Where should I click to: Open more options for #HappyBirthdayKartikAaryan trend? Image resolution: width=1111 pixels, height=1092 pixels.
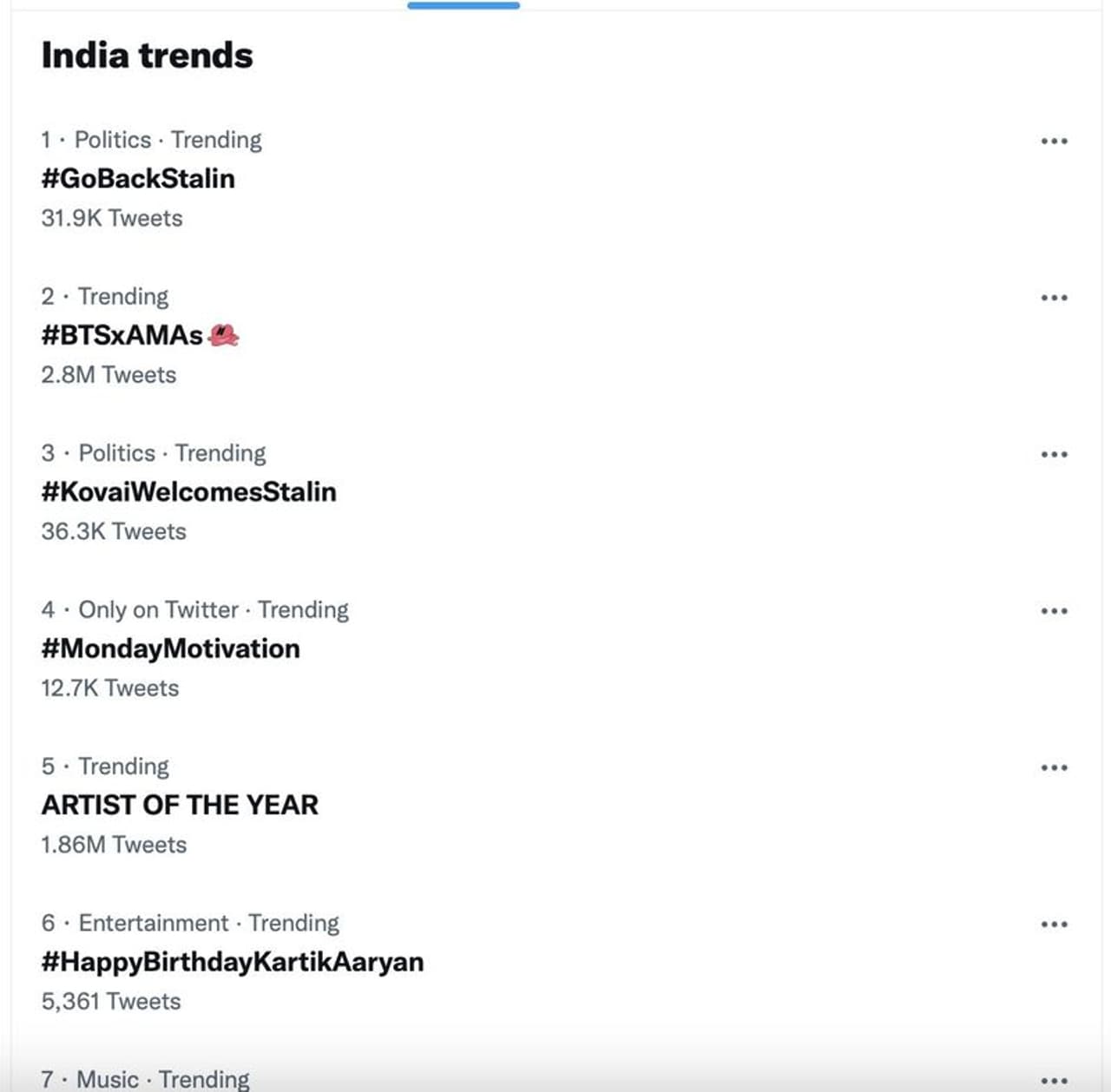pyautogui.click(x=1054, y=924)
